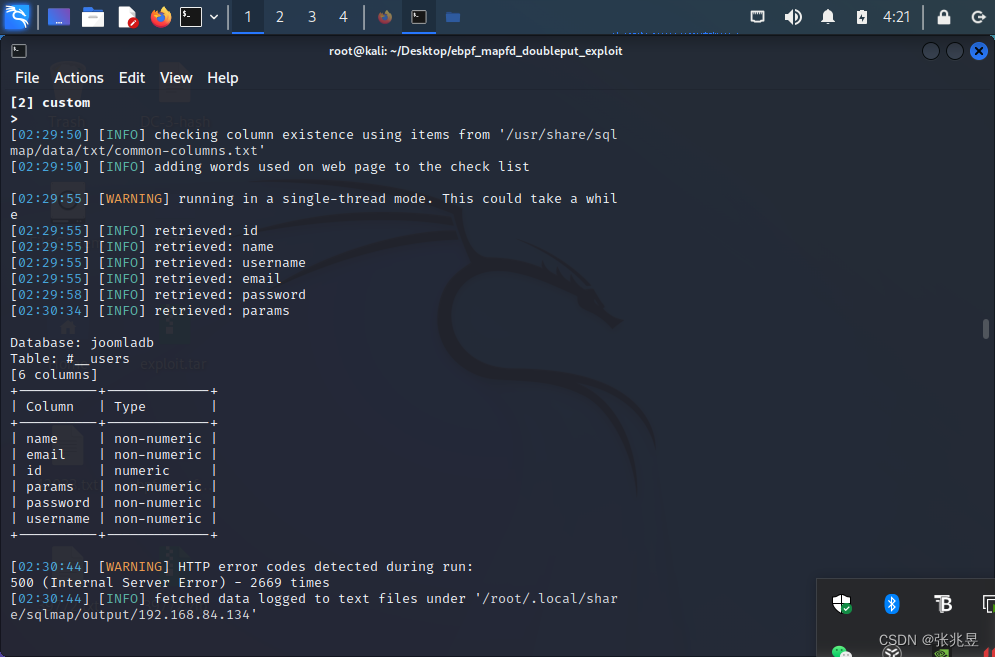This screenshot has width=995, height=657.
Task: Open WeChat from the system tray
Action: click(x=840, y=652)
